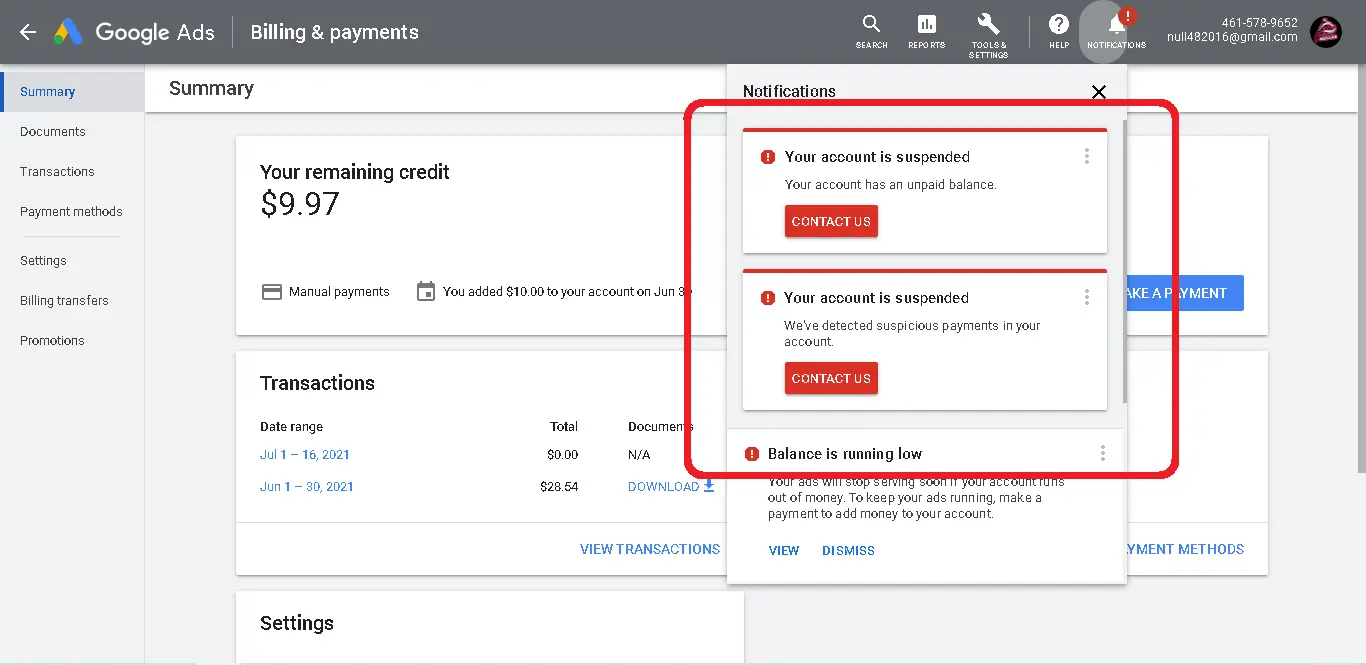Open the Help question mark icon

[1059, 31]
